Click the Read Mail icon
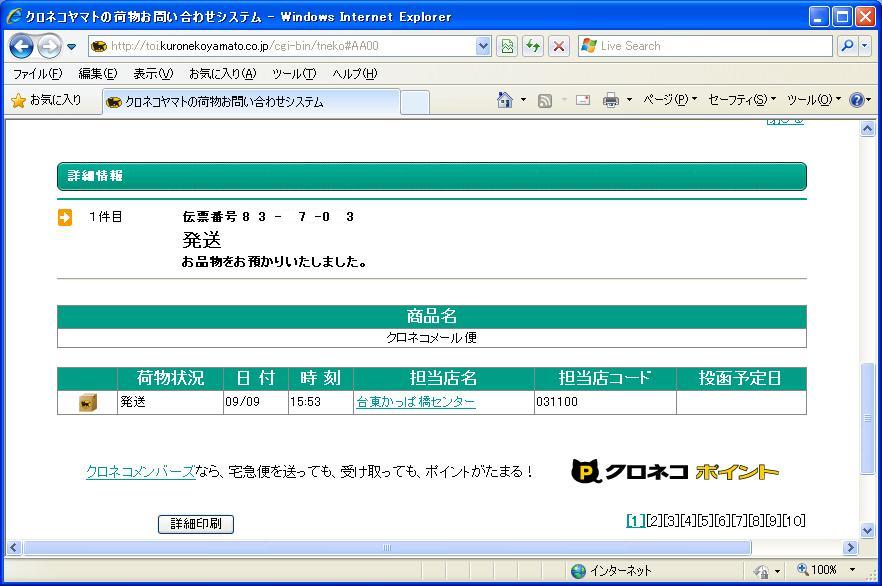 point(583,101)
